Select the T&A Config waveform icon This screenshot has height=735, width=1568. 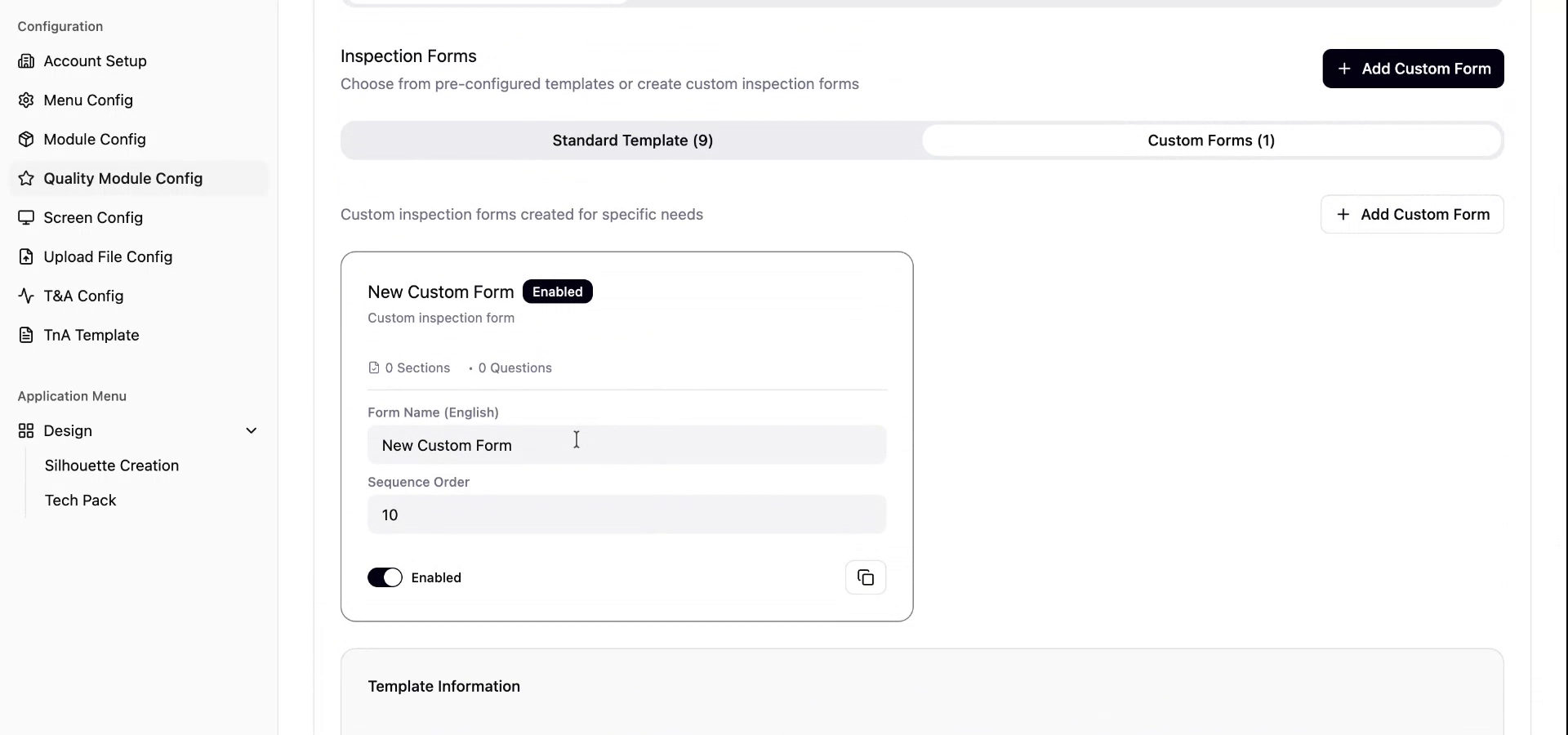click(27, 296)
